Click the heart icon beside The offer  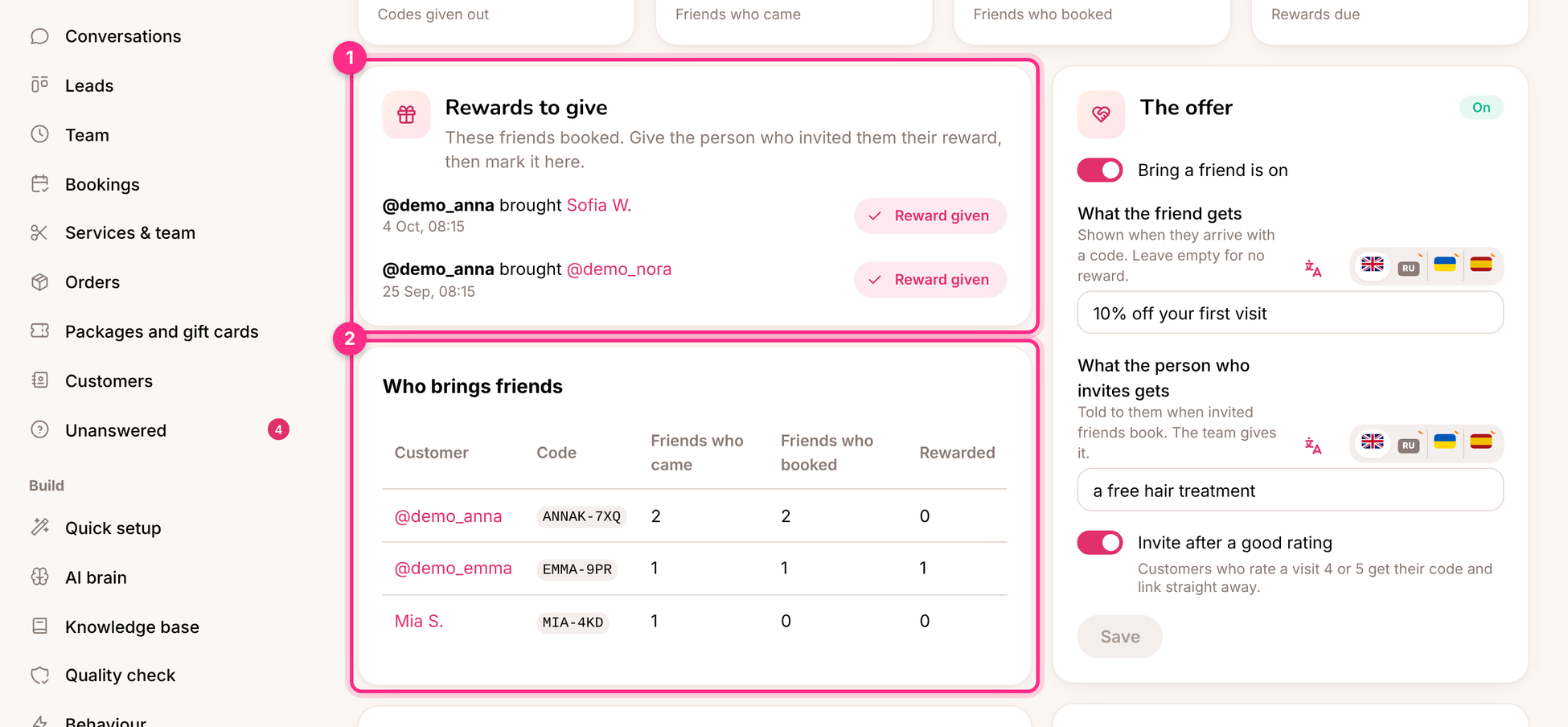1101,115
